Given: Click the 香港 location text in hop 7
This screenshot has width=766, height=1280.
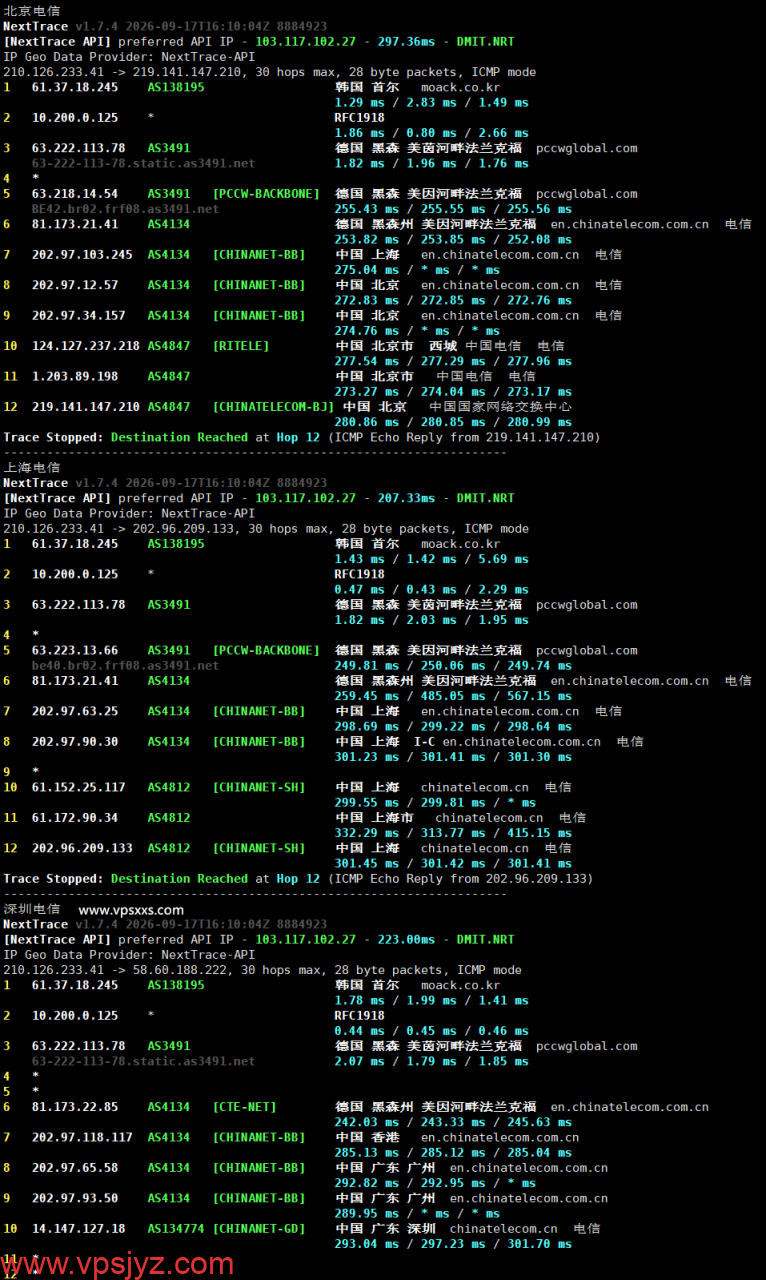Looking at the screenshot, I should point(385,1137).
